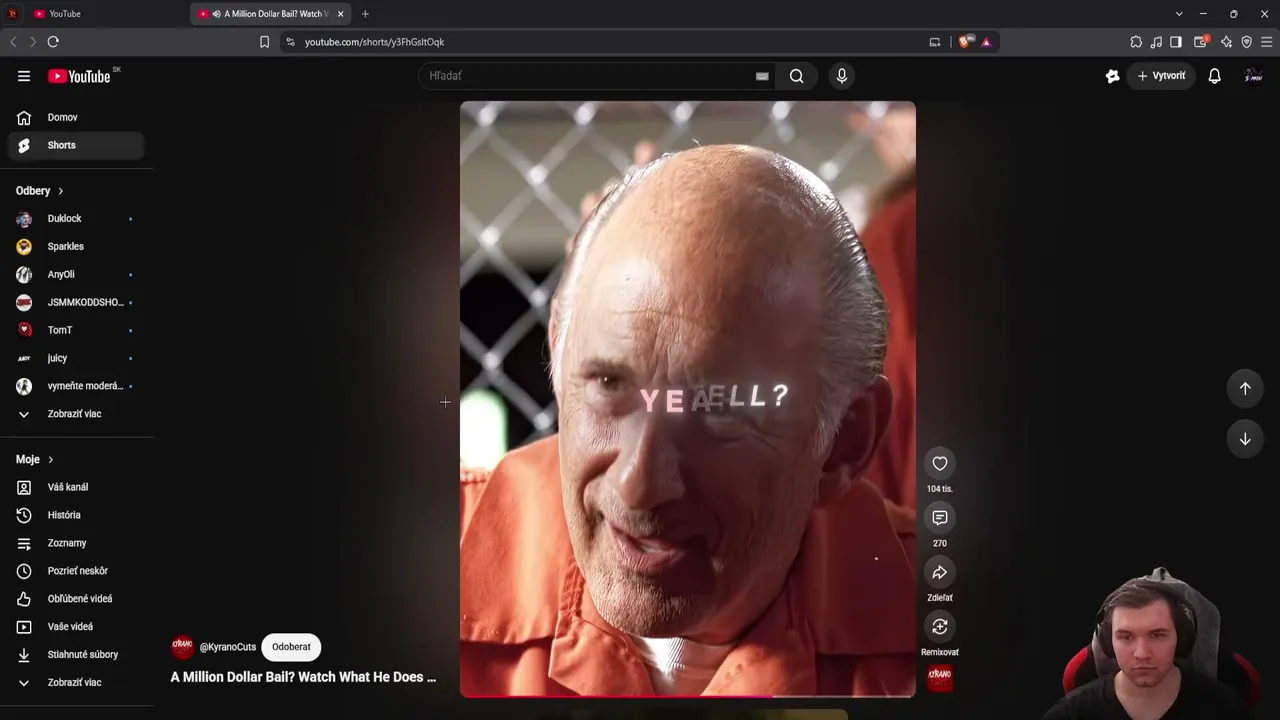Open the short's sound source thumbnail
1280x720 pixels.
coord(940,679)
